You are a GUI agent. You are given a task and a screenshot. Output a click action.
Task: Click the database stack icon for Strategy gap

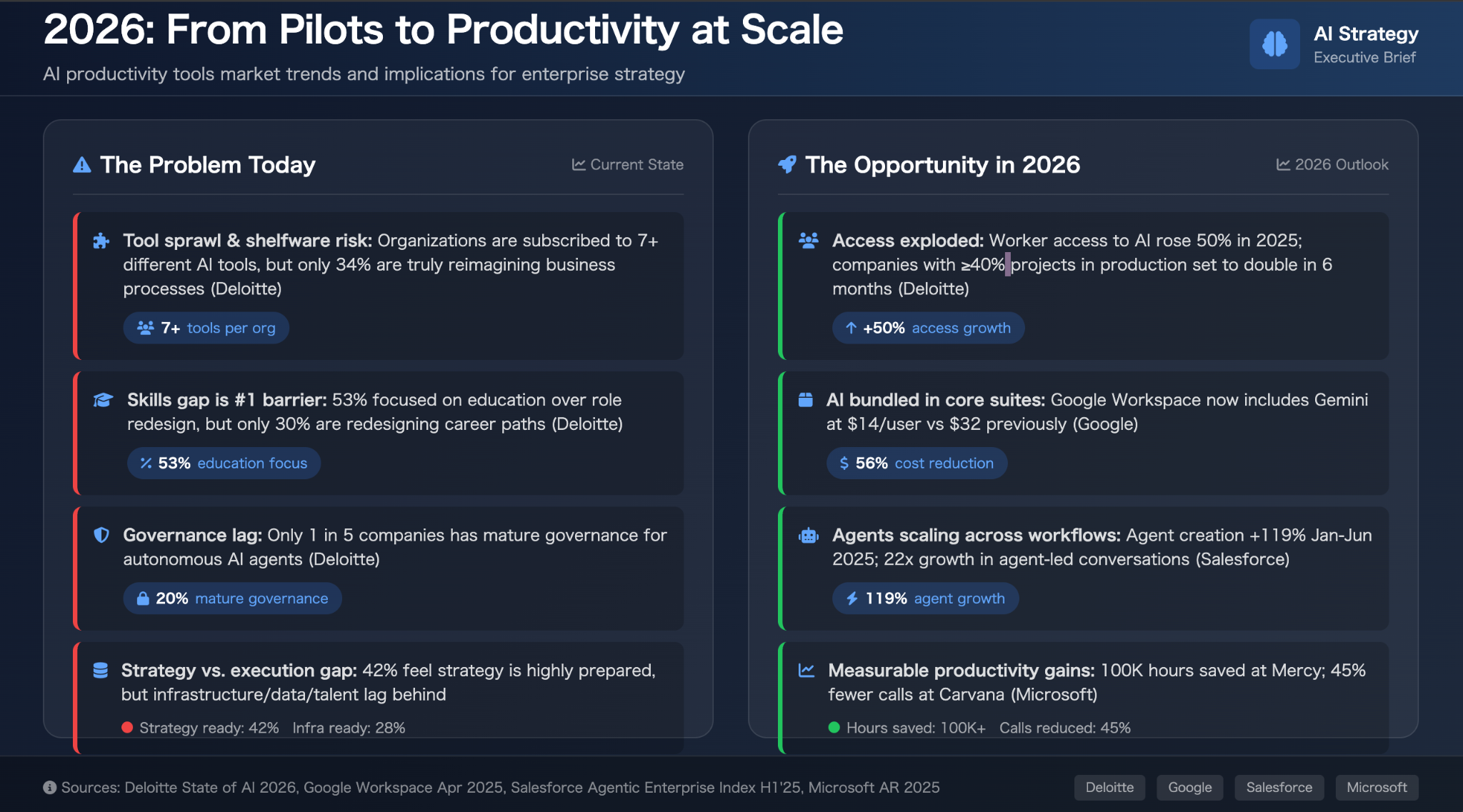click(x=101, y=671)
